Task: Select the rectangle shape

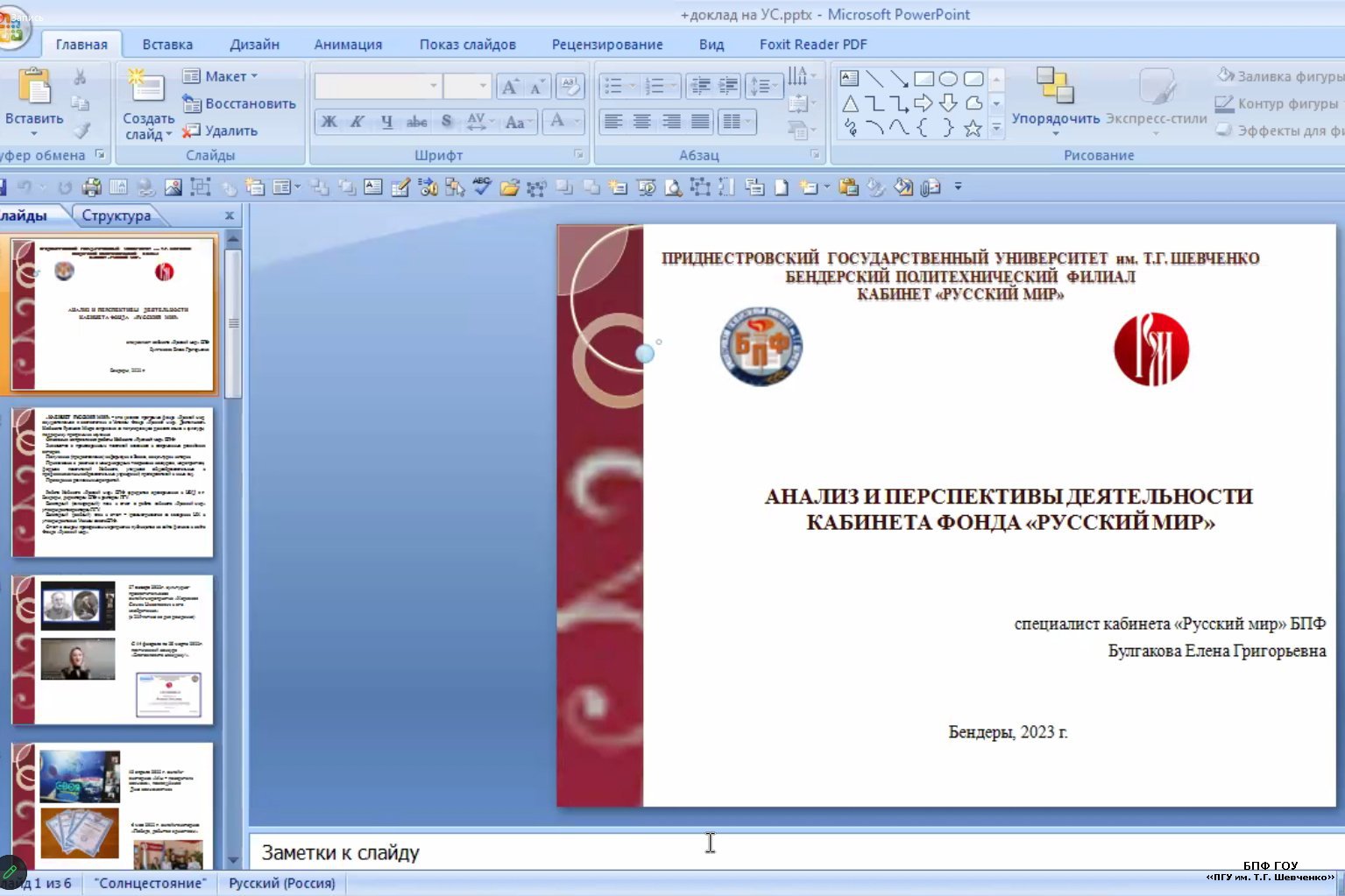Action: pyautogui.click(x=924, y=79)
